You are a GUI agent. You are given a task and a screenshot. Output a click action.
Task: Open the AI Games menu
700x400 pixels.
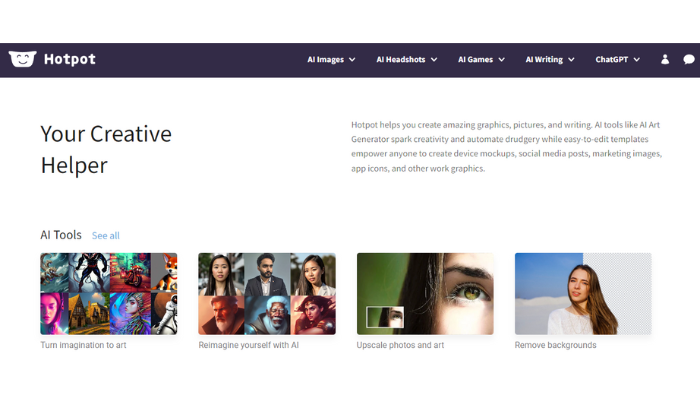[475, 59]
